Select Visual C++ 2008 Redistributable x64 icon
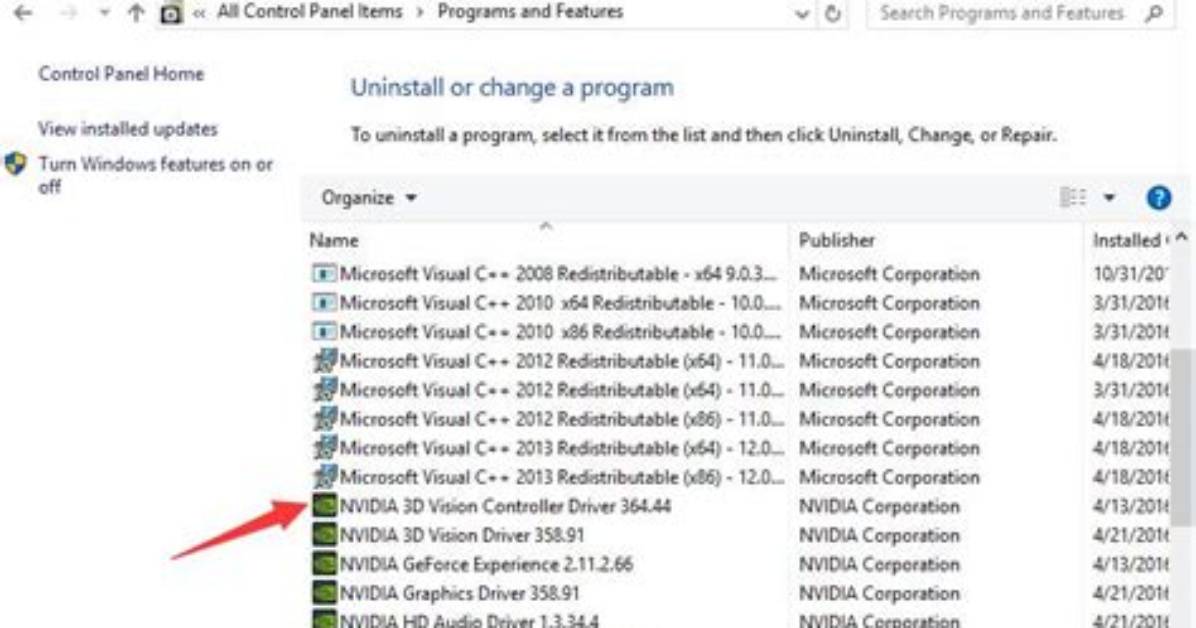 [x=324, y=273]
